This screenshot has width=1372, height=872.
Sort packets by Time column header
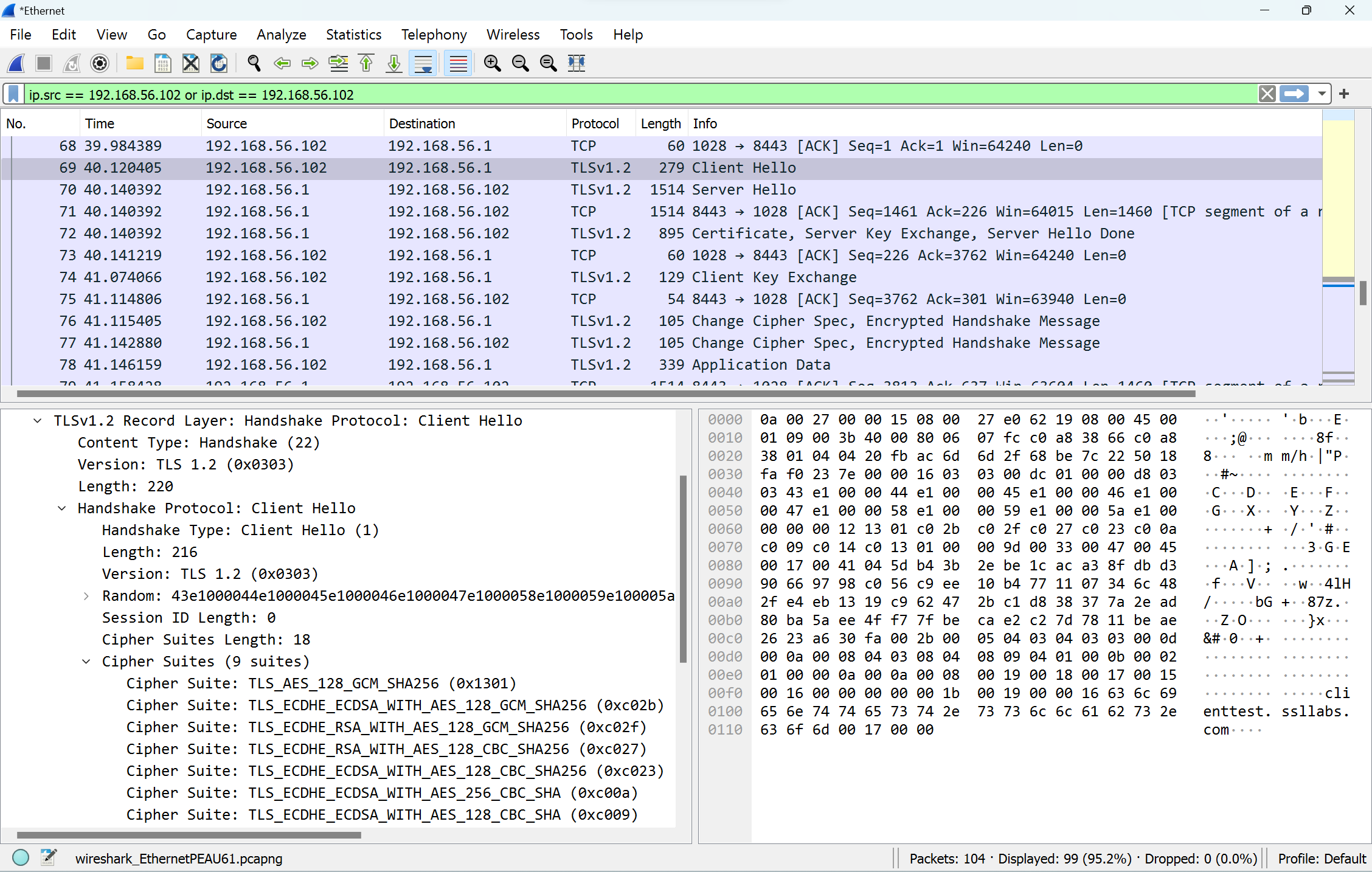tap(140, 123)
